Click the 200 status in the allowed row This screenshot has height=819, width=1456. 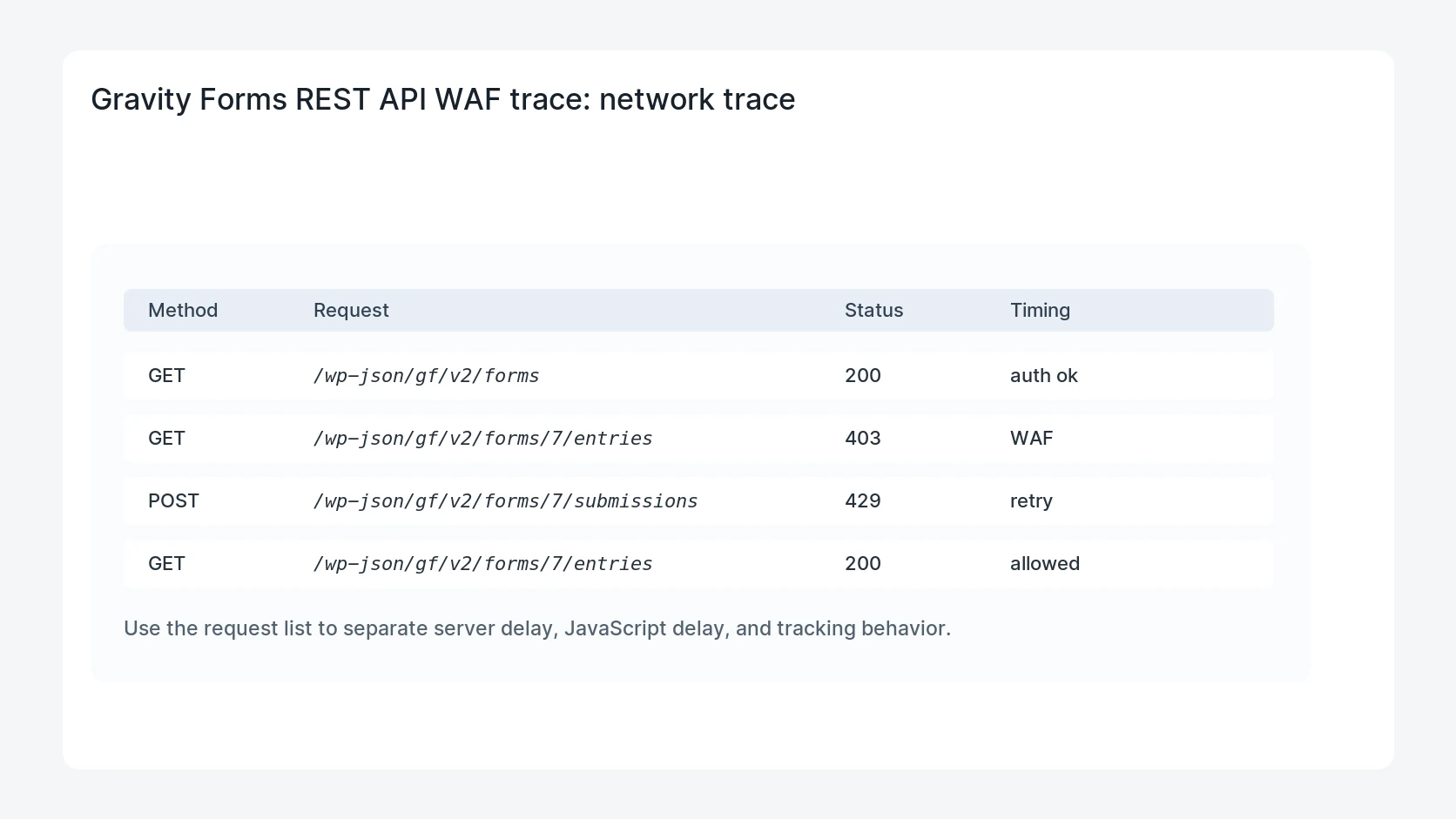click(x=862, y=564)
